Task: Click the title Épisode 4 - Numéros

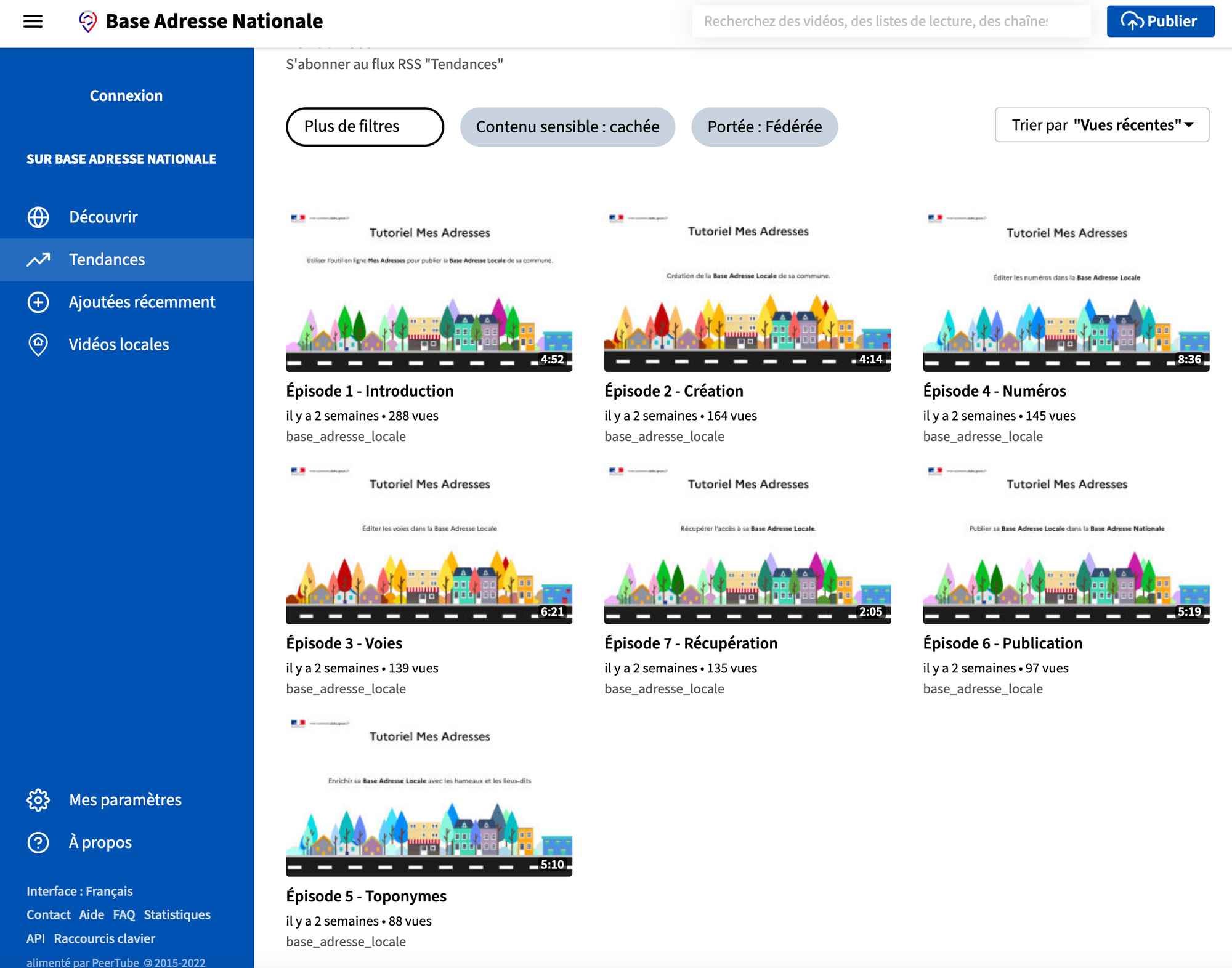Action: click(994, 391)
